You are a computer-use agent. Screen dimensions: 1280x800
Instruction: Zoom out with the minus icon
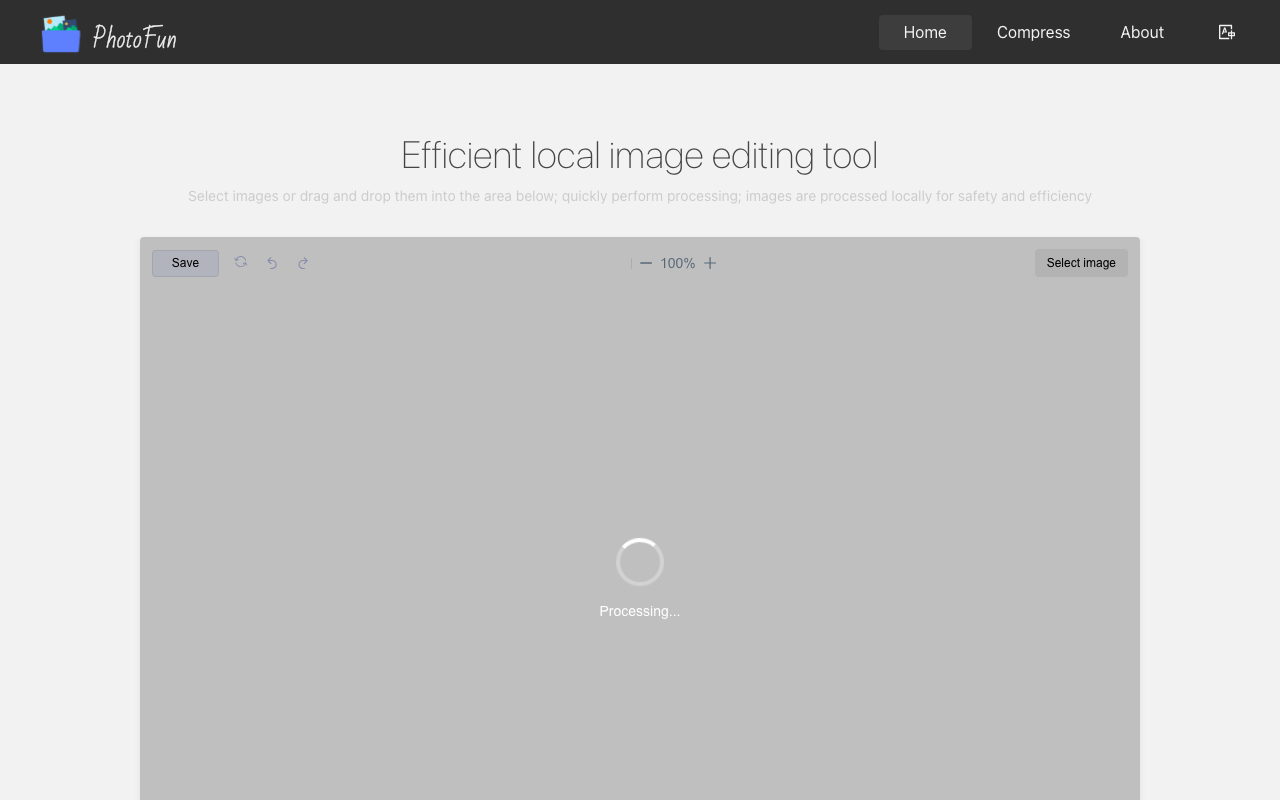click(646, 263)
